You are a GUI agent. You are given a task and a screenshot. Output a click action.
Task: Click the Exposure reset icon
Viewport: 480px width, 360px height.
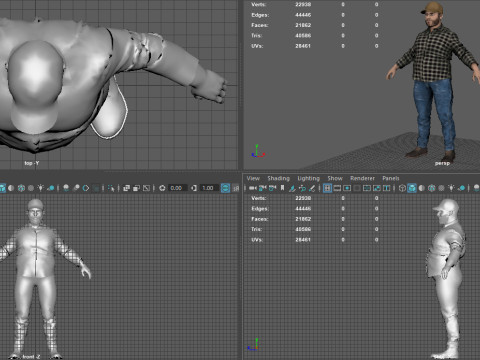tap(162, 188)
